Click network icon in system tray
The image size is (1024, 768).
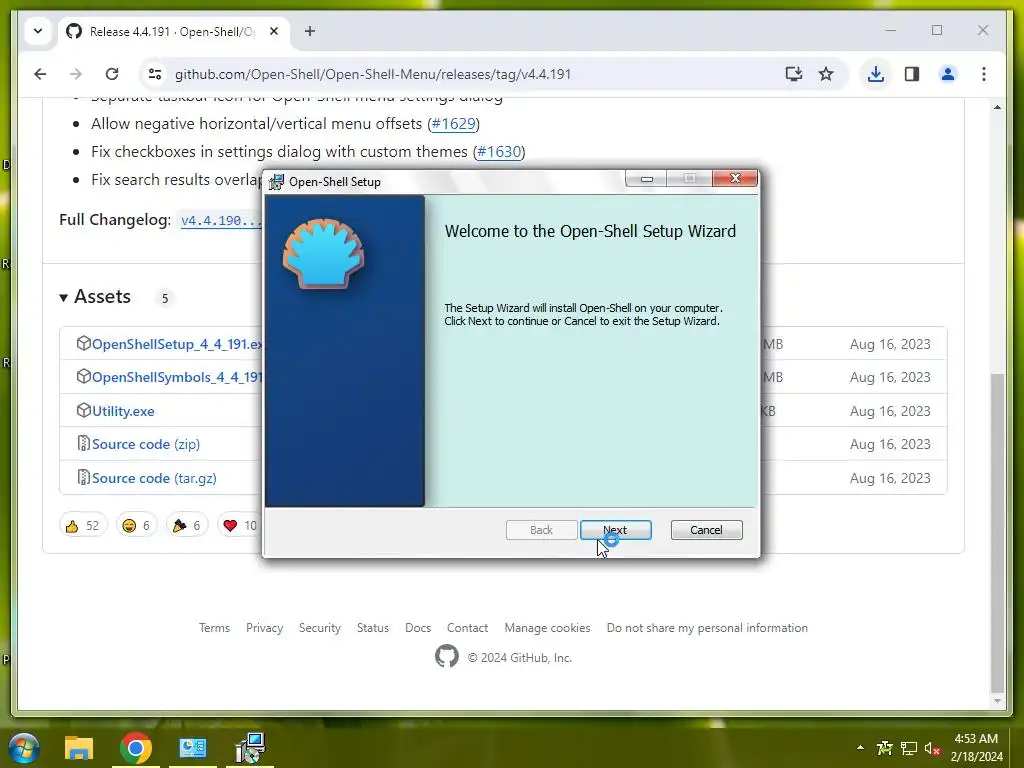(x=908, y=748)
